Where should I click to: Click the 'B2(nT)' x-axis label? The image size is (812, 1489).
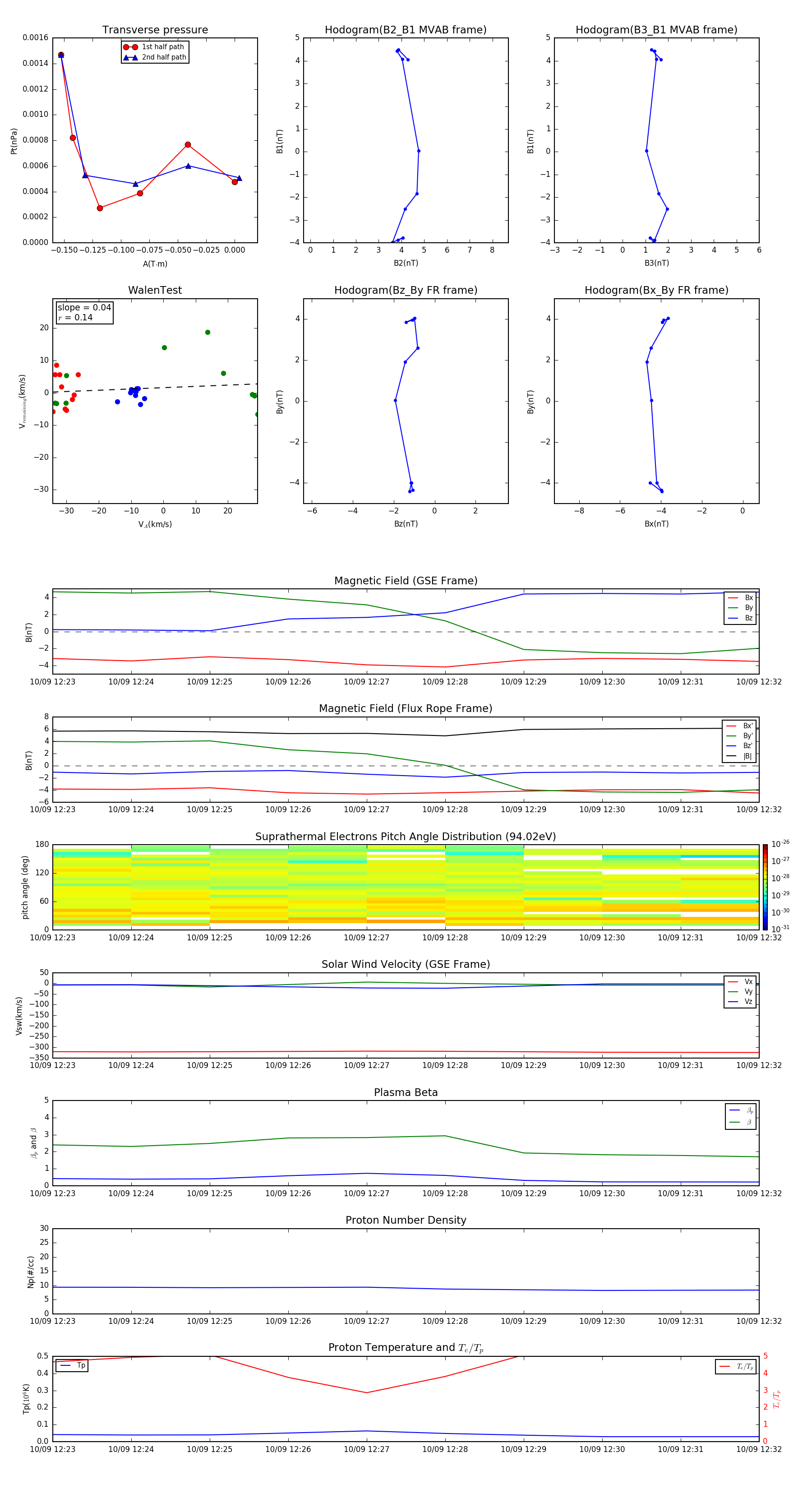tap(406, 263)
